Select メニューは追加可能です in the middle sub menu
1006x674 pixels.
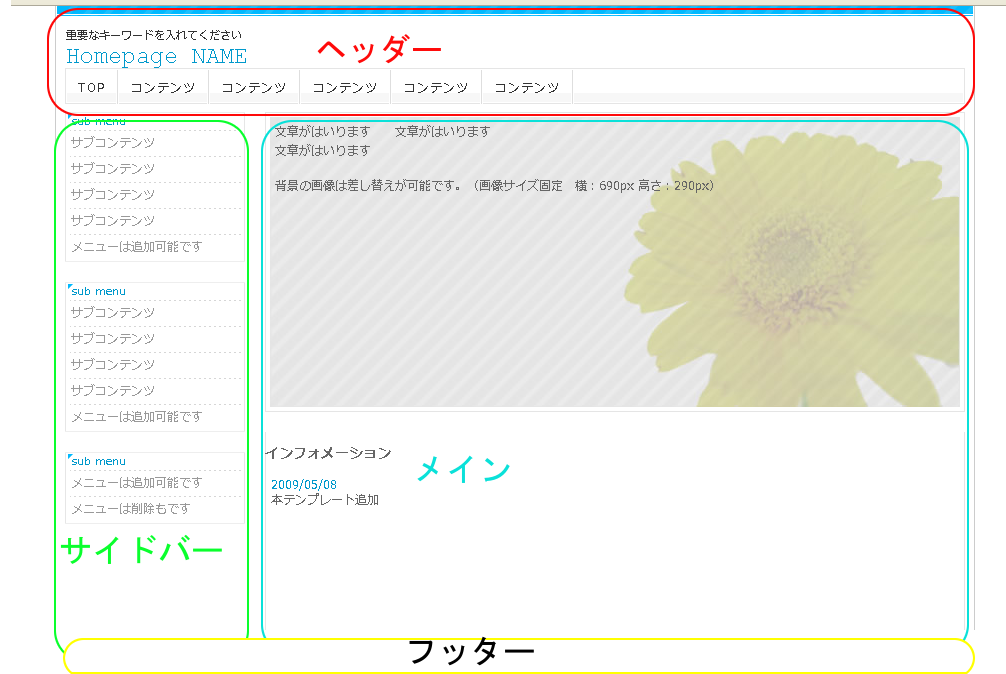[x=136, y=417]
